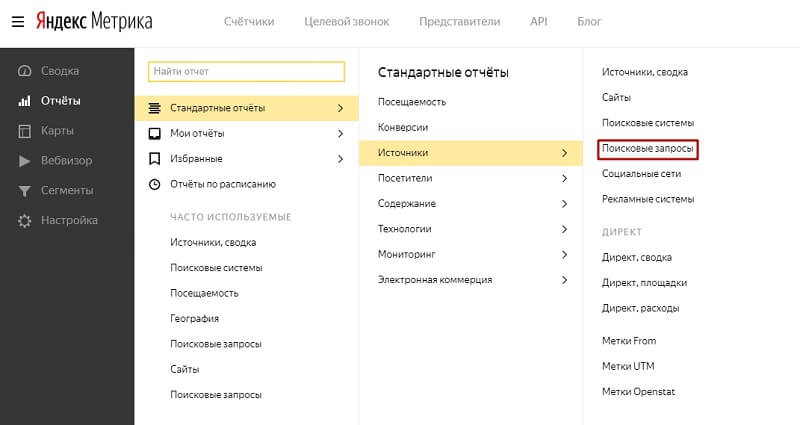The height and width of the screenshot is (425, 800).
Task: Expand the Посетители submenu chevron
Action: pyautogui.click(x=564, y=178)
